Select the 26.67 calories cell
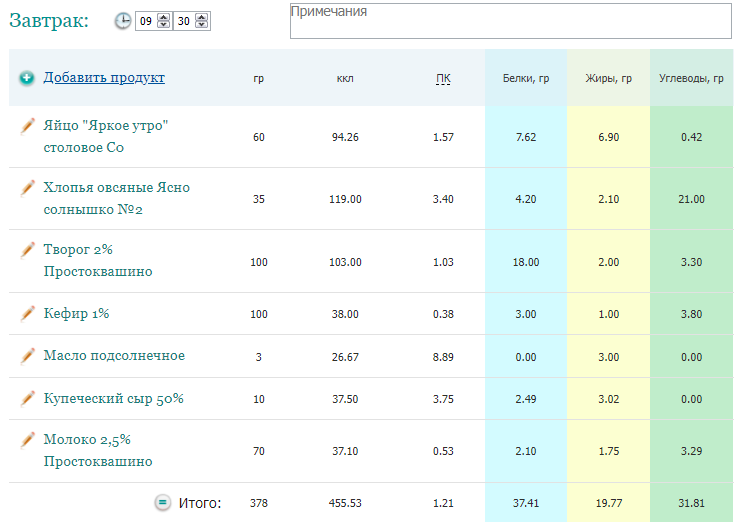The width and height of the screenshot is (734, 523). (x=345, y=357)
